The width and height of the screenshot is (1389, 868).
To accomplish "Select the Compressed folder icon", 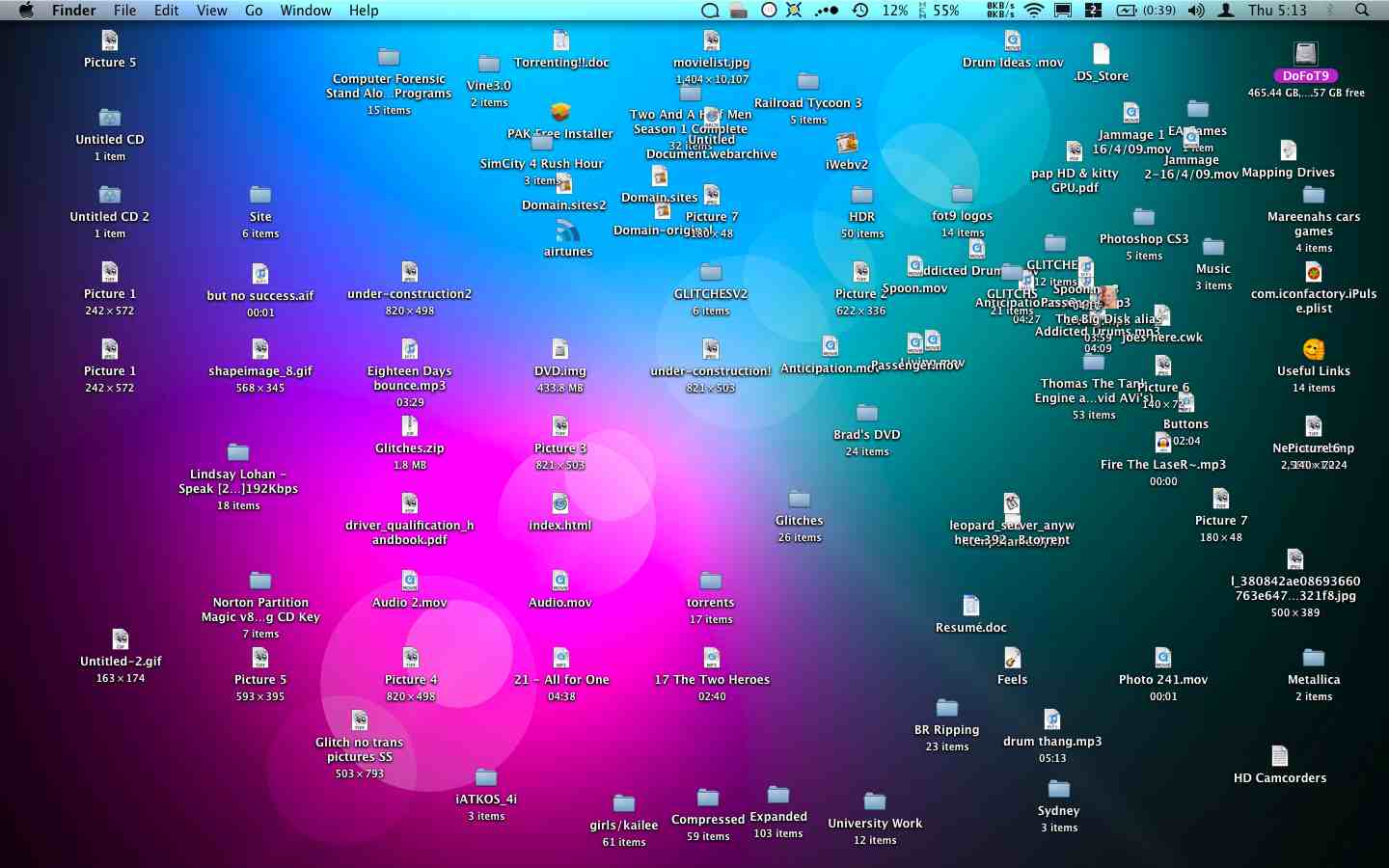I will [x=708, y=798].
